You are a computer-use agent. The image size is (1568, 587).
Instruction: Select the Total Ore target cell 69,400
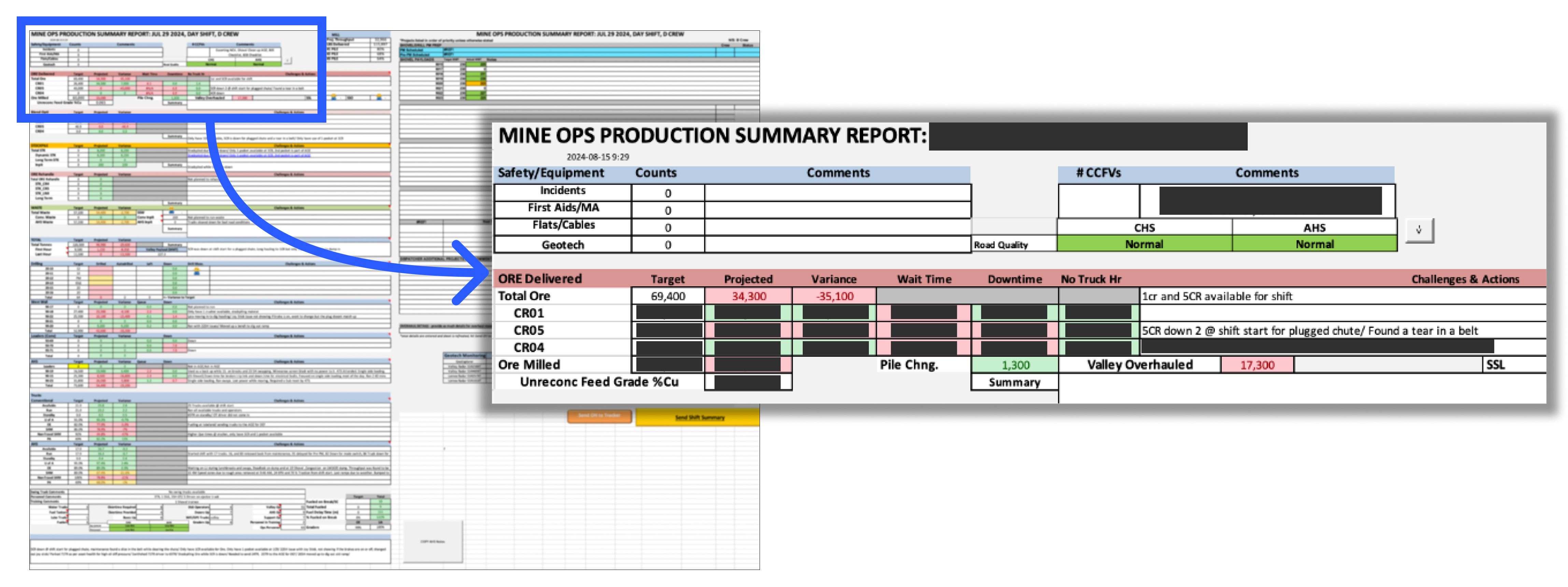668,296
